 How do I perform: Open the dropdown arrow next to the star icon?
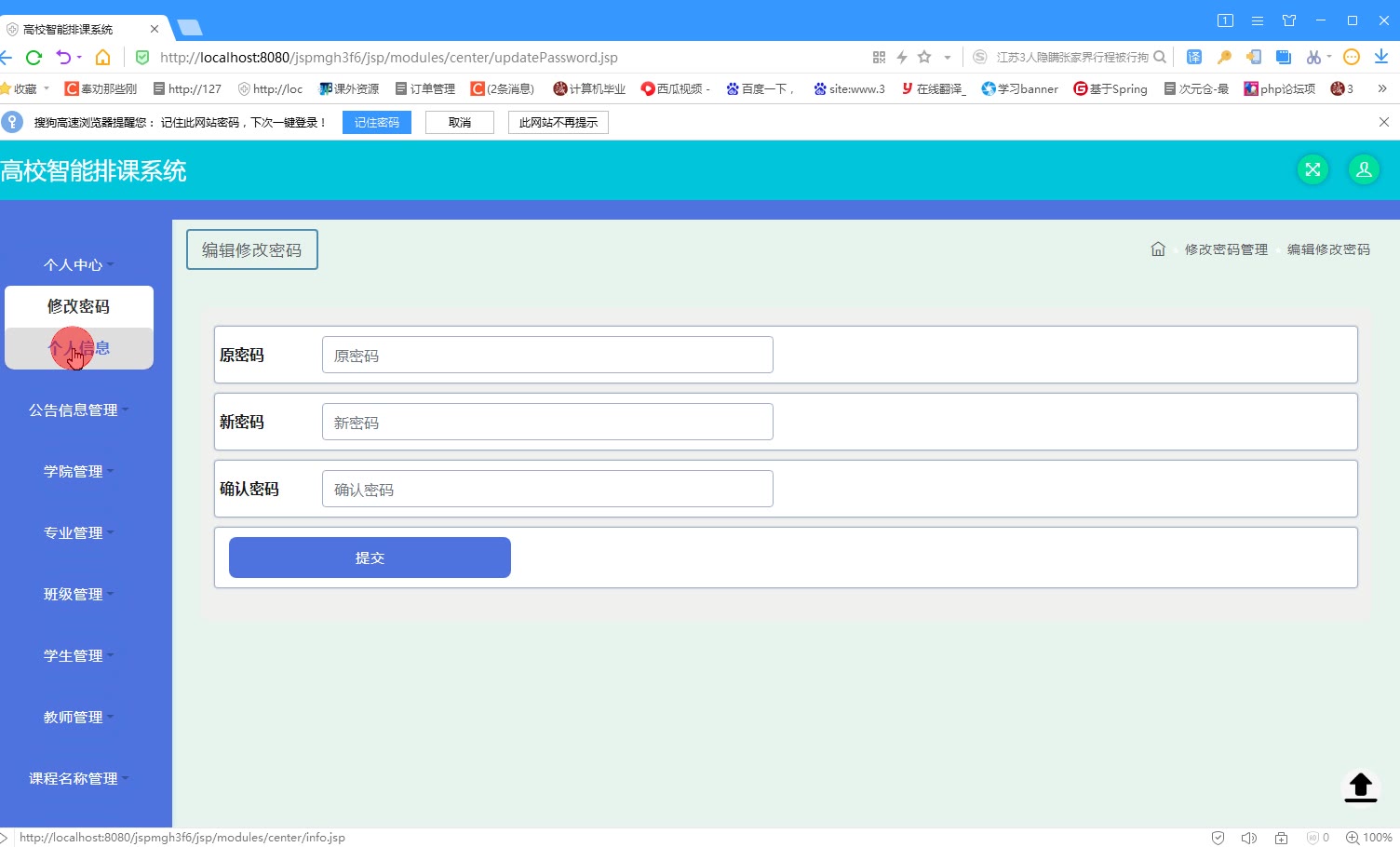pos(948,58)
